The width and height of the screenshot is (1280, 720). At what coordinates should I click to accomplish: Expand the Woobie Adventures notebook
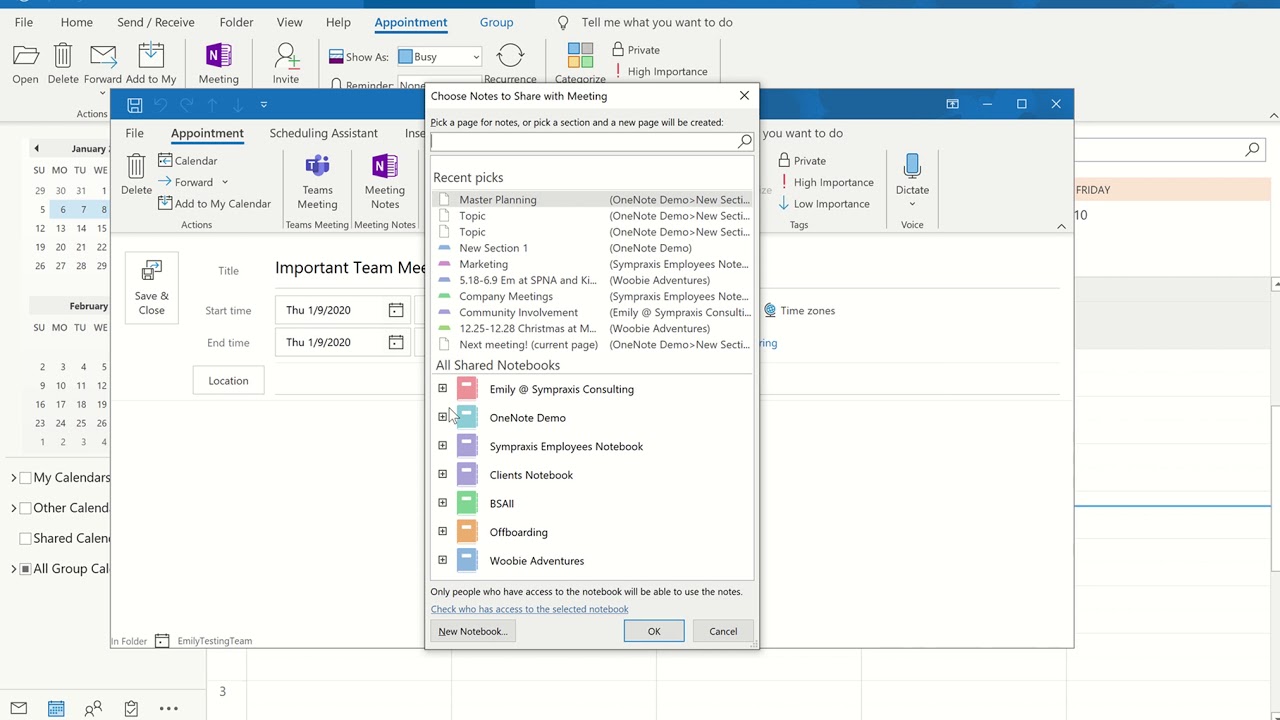tap(442, 560)
